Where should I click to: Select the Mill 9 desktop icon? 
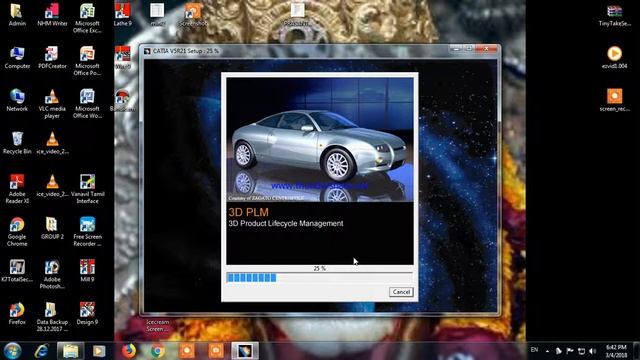pyautogui.click(x=87, y=271)
